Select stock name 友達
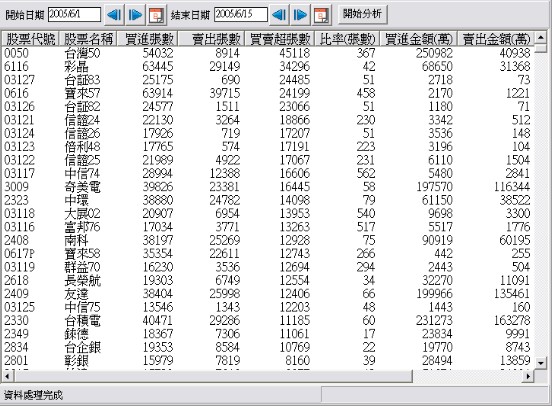 (76, 294)
